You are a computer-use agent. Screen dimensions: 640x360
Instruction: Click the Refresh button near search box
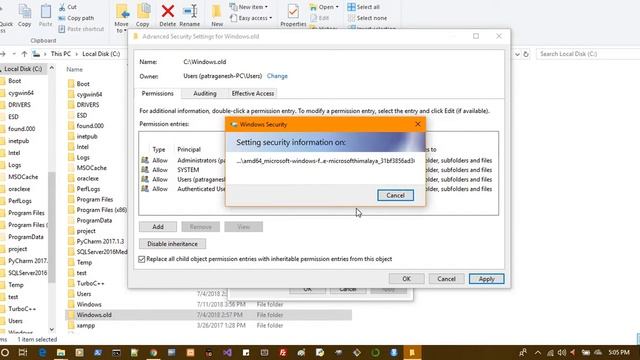point(526,54)
